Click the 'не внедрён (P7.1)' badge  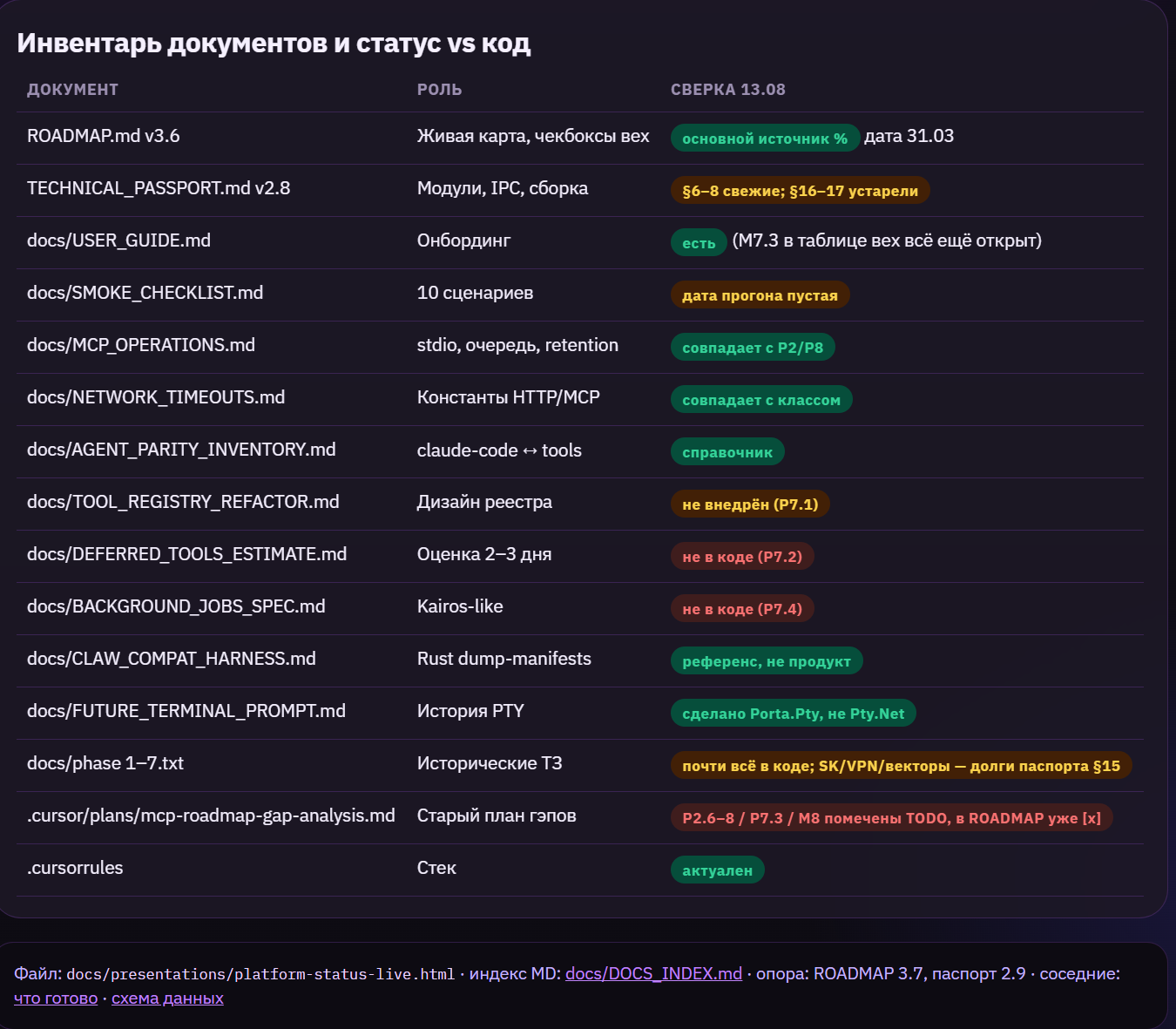coord(750,504)
